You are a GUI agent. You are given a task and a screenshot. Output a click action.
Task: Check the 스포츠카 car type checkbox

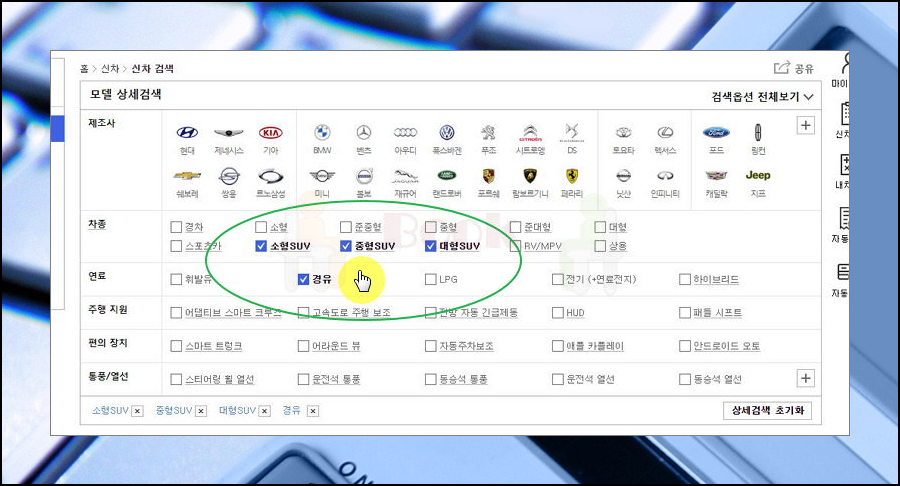tap(176, 246)
